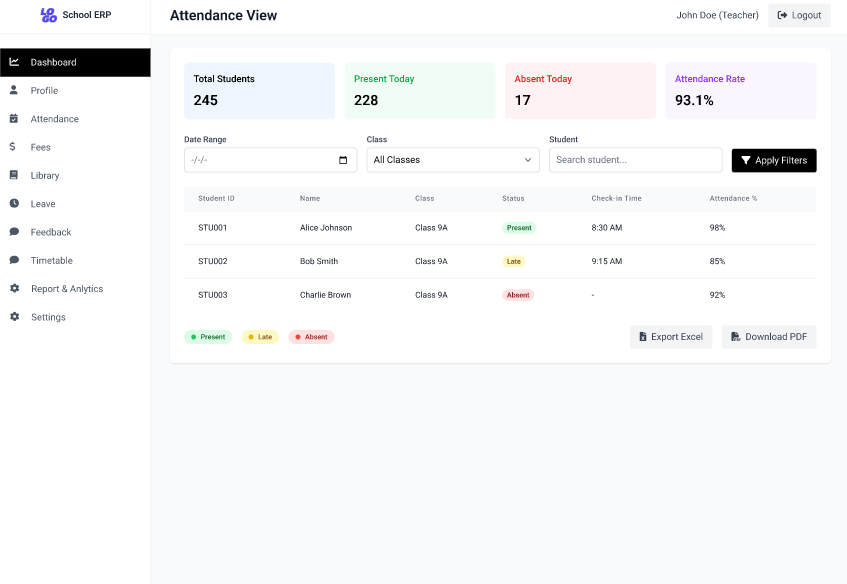This screenshot has height=584, width=847.
Task: Log out using the Logout button
Action: (x=799, y=15)
